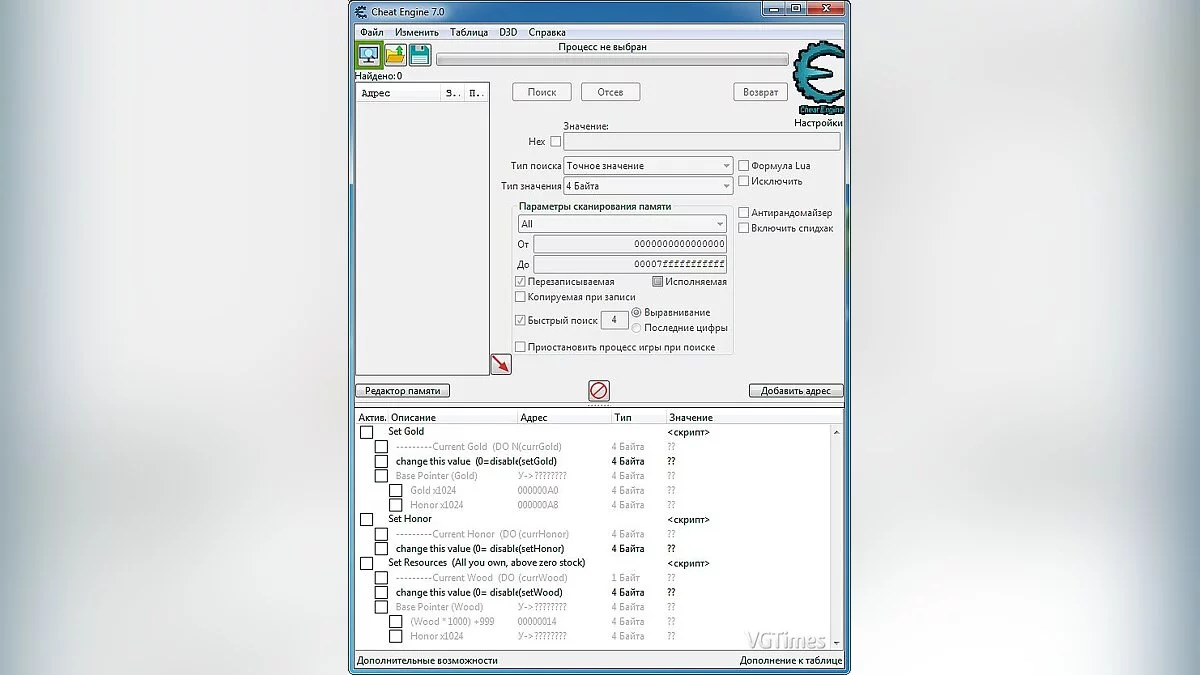This screenshot has height=675, width=1200.
Task: Click the Отсев button
Action: (x=610, y=92)
